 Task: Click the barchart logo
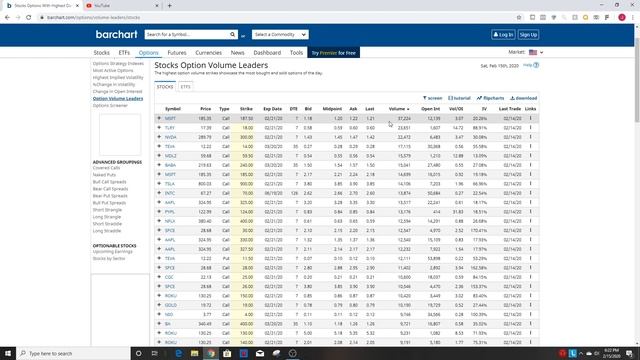pyautogui.click(x=116, y=35)
